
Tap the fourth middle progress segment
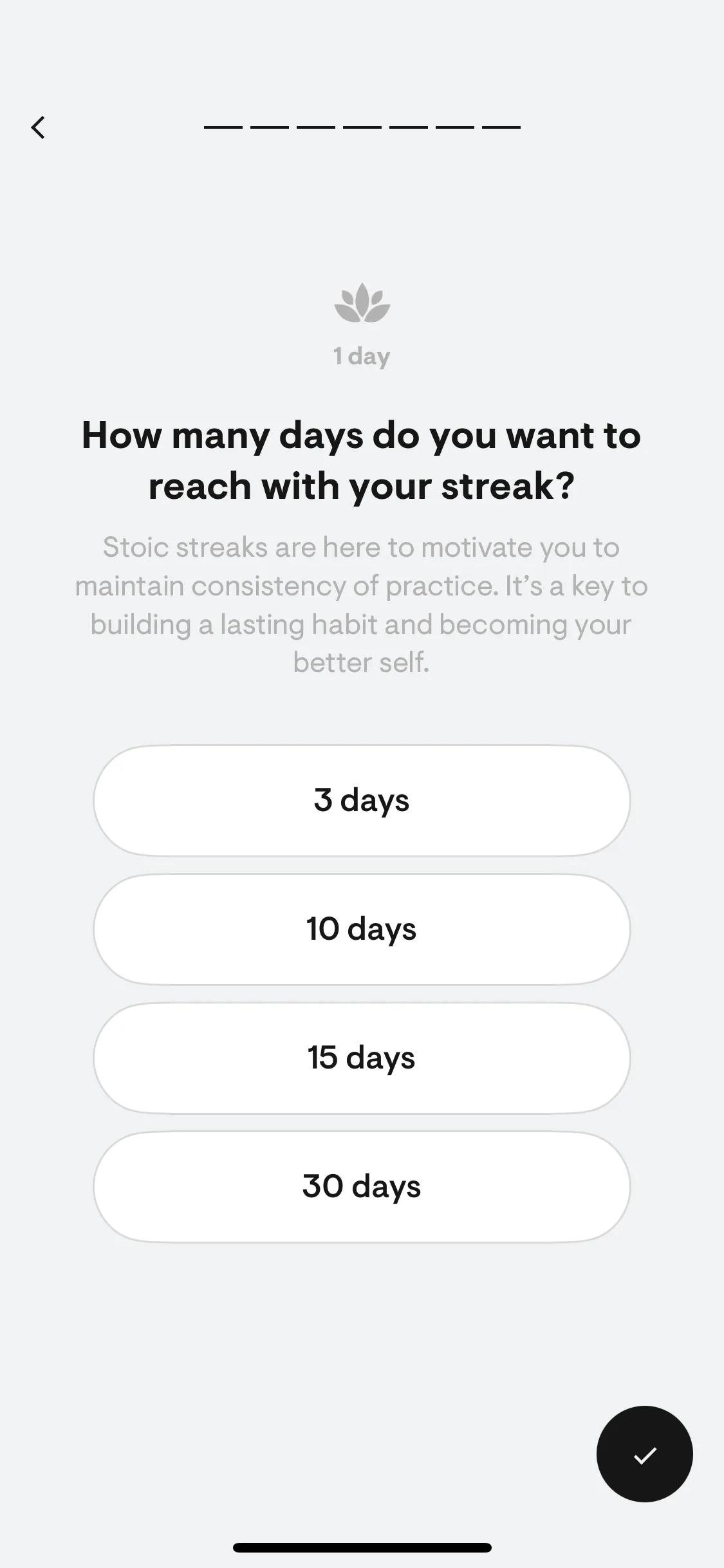[x=362, y=127]
